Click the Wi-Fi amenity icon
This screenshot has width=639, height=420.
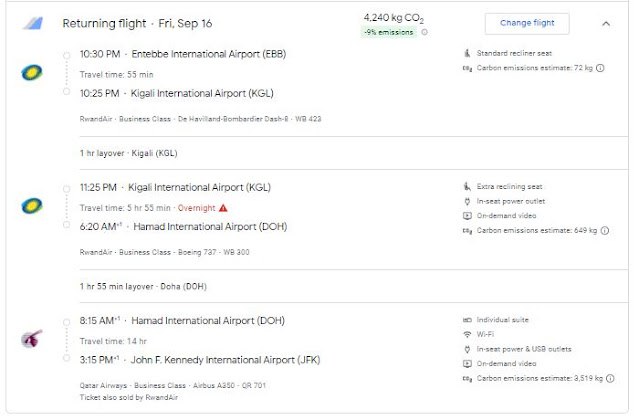click(466, 334)
